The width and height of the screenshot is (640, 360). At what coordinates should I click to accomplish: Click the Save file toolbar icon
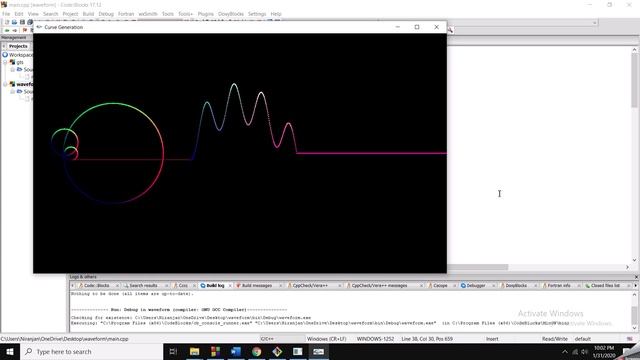(x=22, y=22)
